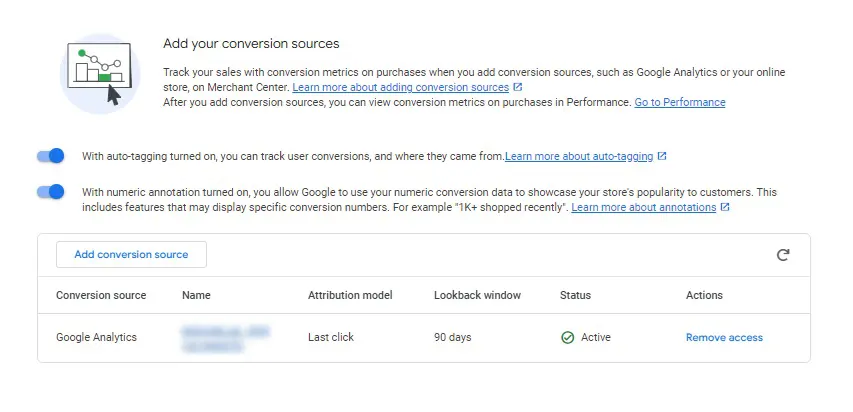Click the refresh icon in conversion table
Viewport: 853px width, 412px height.
tap(783, 255)
